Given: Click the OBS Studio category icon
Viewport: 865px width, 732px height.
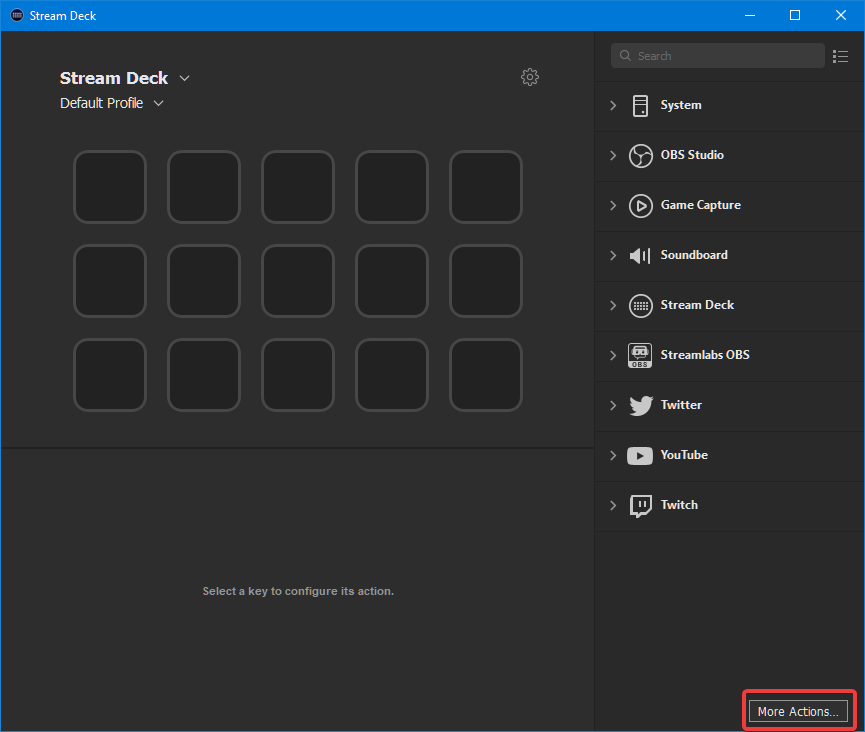Looking at the screenshot, I should click(640, 155).
